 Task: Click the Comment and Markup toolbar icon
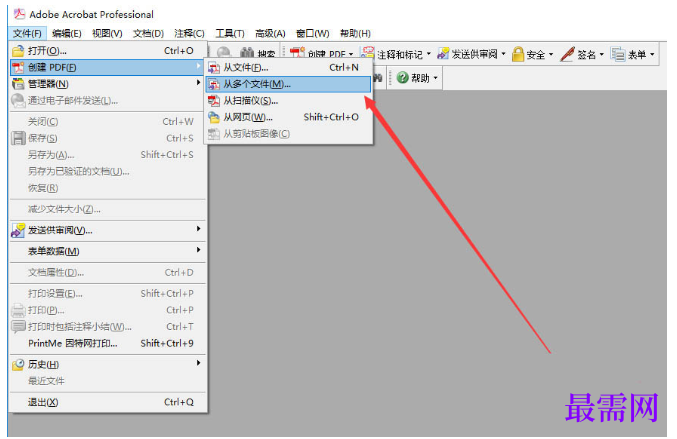(x=367, y=54)
